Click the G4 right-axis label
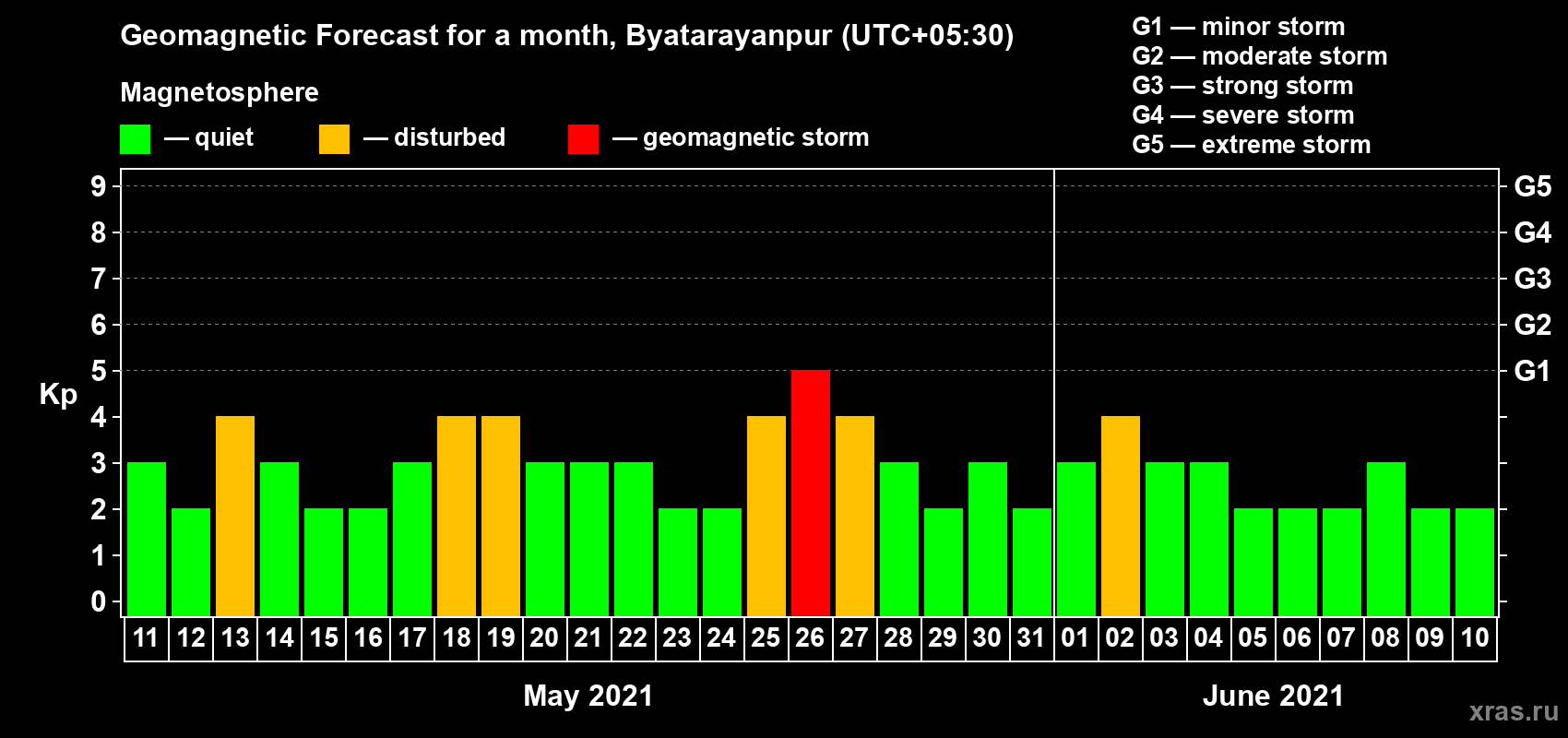Screen dimensions: 1568x738 pyautogui.click(x=1533, y=232)
